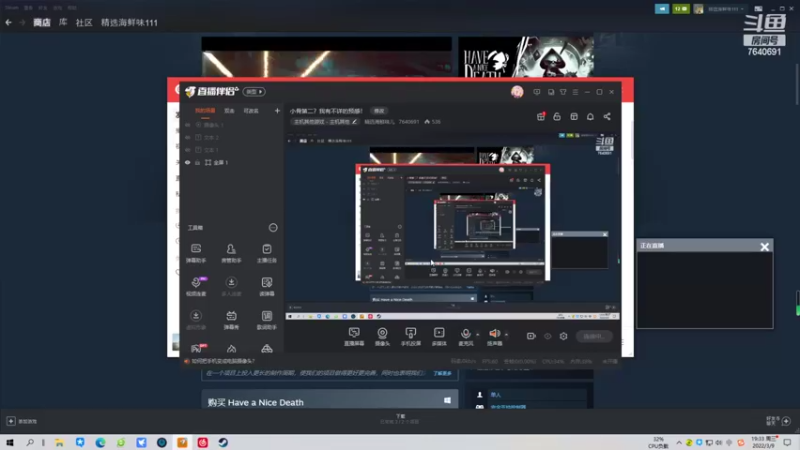Open 主播任务 tool in toolbox
800x450 pixels.
(266, 253)
